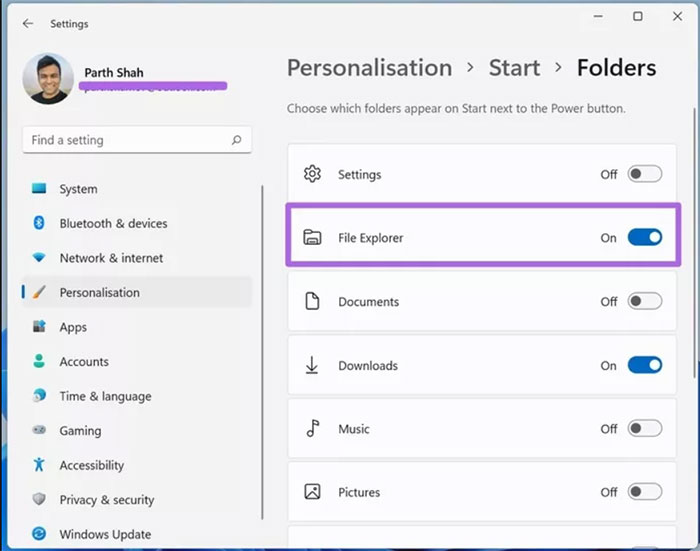Click the back arrow in Settings title bar
Image resolution: width=700 pixels, height=551 pixels.
point(27,23)
